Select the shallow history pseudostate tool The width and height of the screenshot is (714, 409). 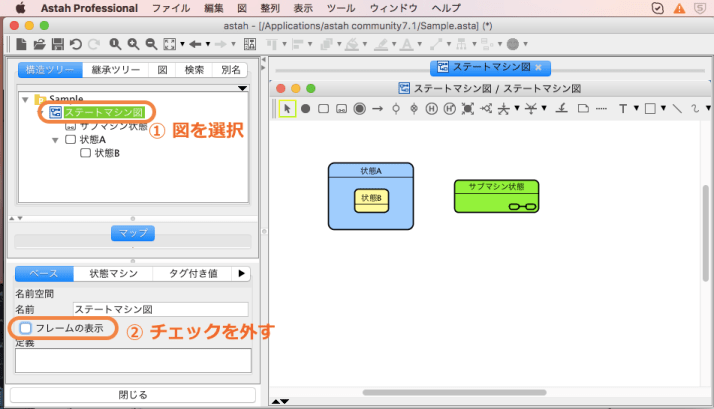[432, 108]
